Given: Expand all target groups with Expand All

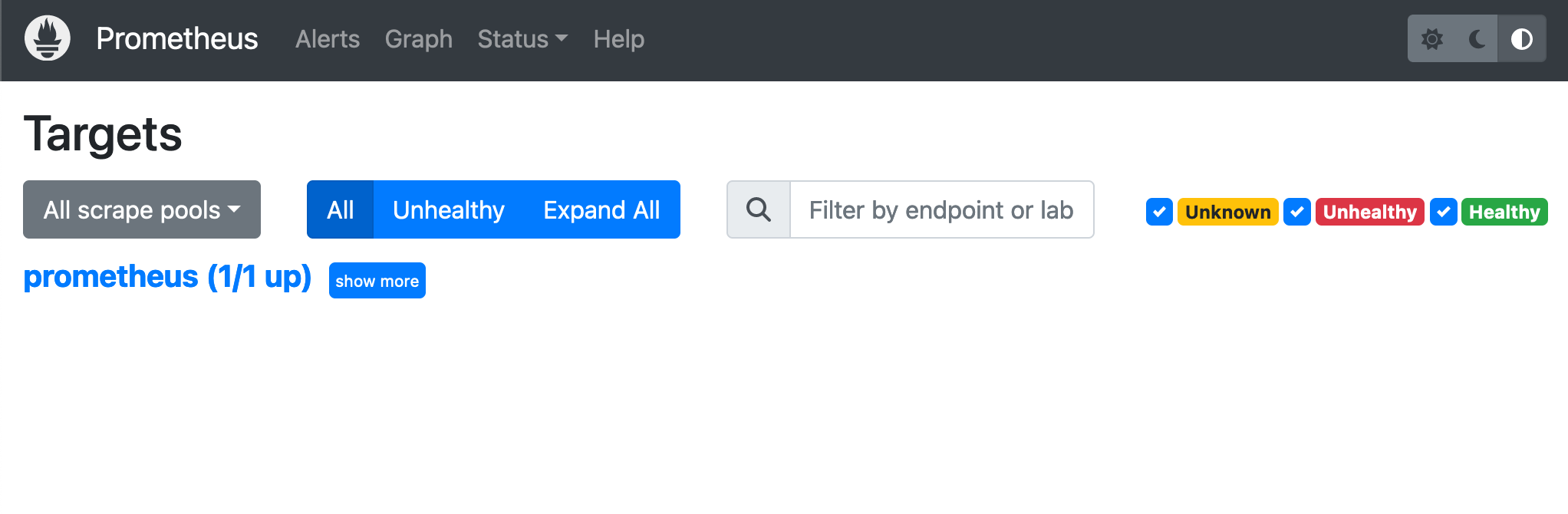Looking at the screenshot, I should (x=601, y=209).
